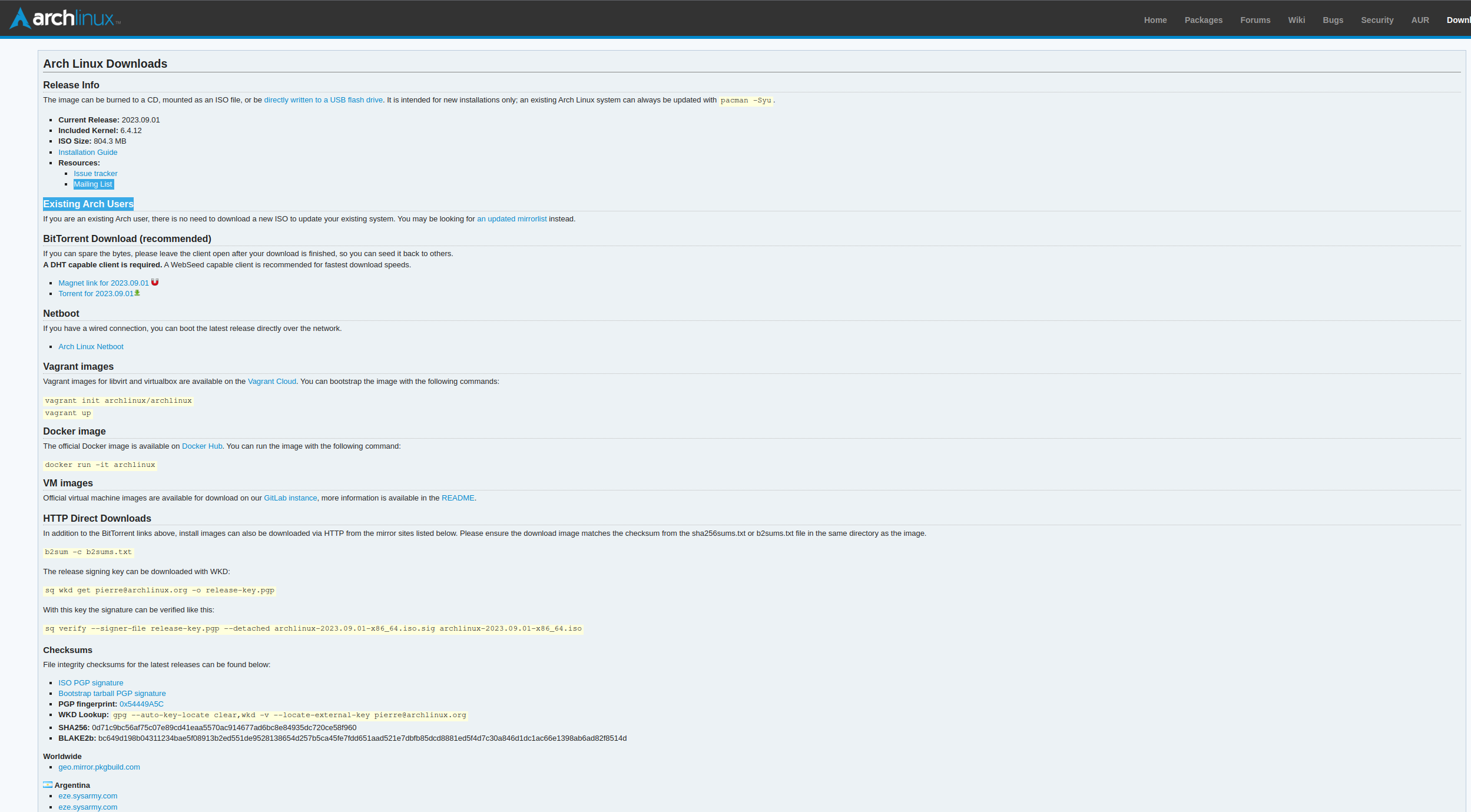Click the 'Worldwide' mirror section label
The height and width of the screenshot is (812, 1471).
pyautogui.click(x=62, y=757)
